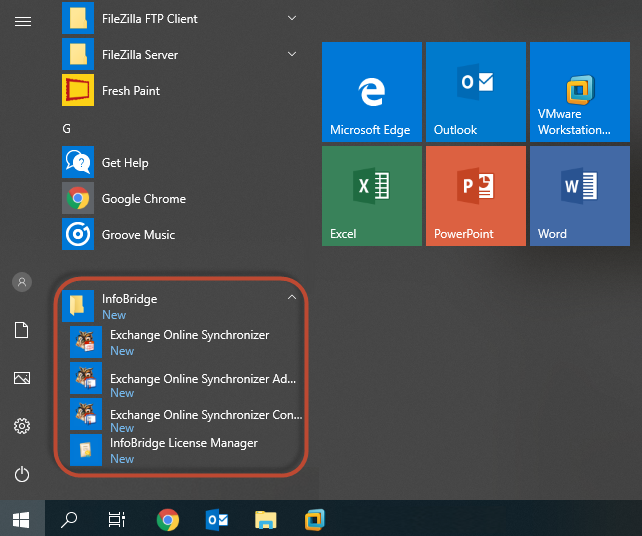Open VMware Workstation on the taskbar

click(315, 520)
